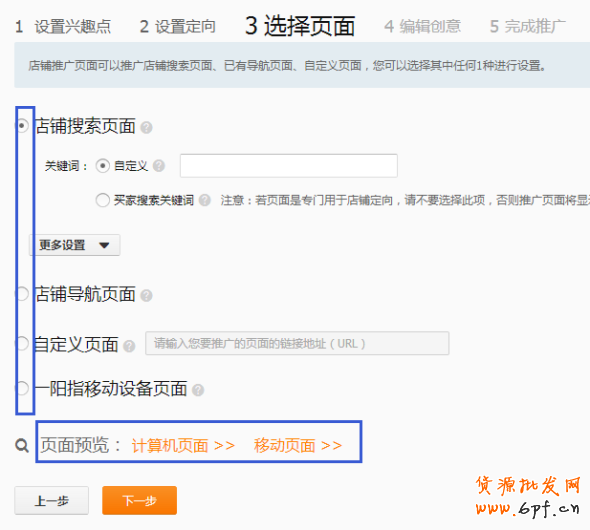Click help icon next to 自定义 keyword option
The height and width of the screenshot is (530, 590).
pyautogui.click(x=159, y=166)
